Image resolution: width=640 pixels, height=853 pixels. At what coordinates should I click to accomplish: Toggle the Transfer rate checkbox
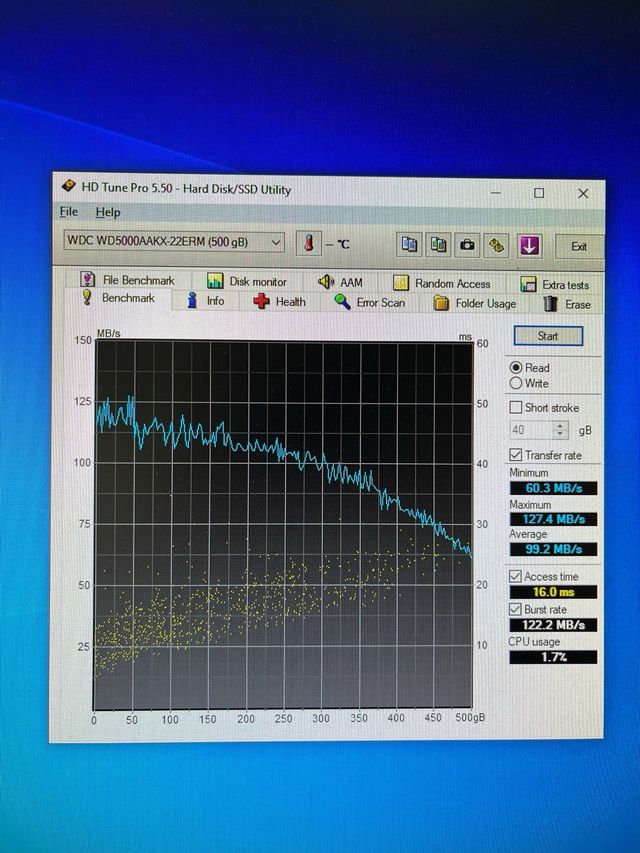(x=515, y=454)
